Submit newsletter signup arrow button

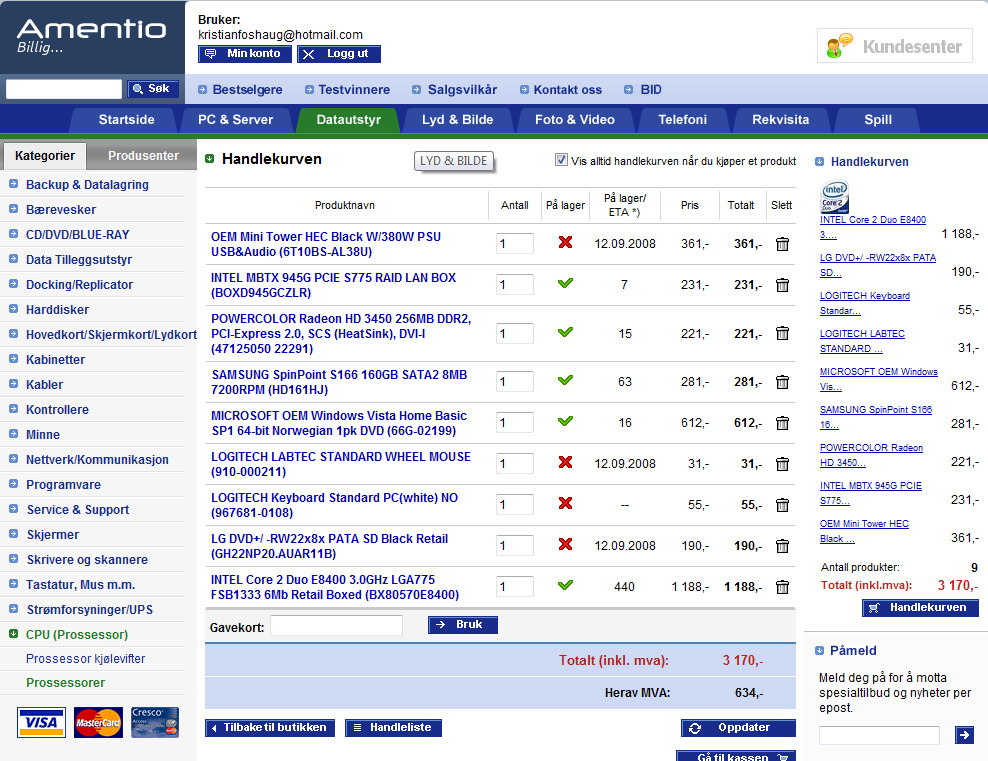964,735
